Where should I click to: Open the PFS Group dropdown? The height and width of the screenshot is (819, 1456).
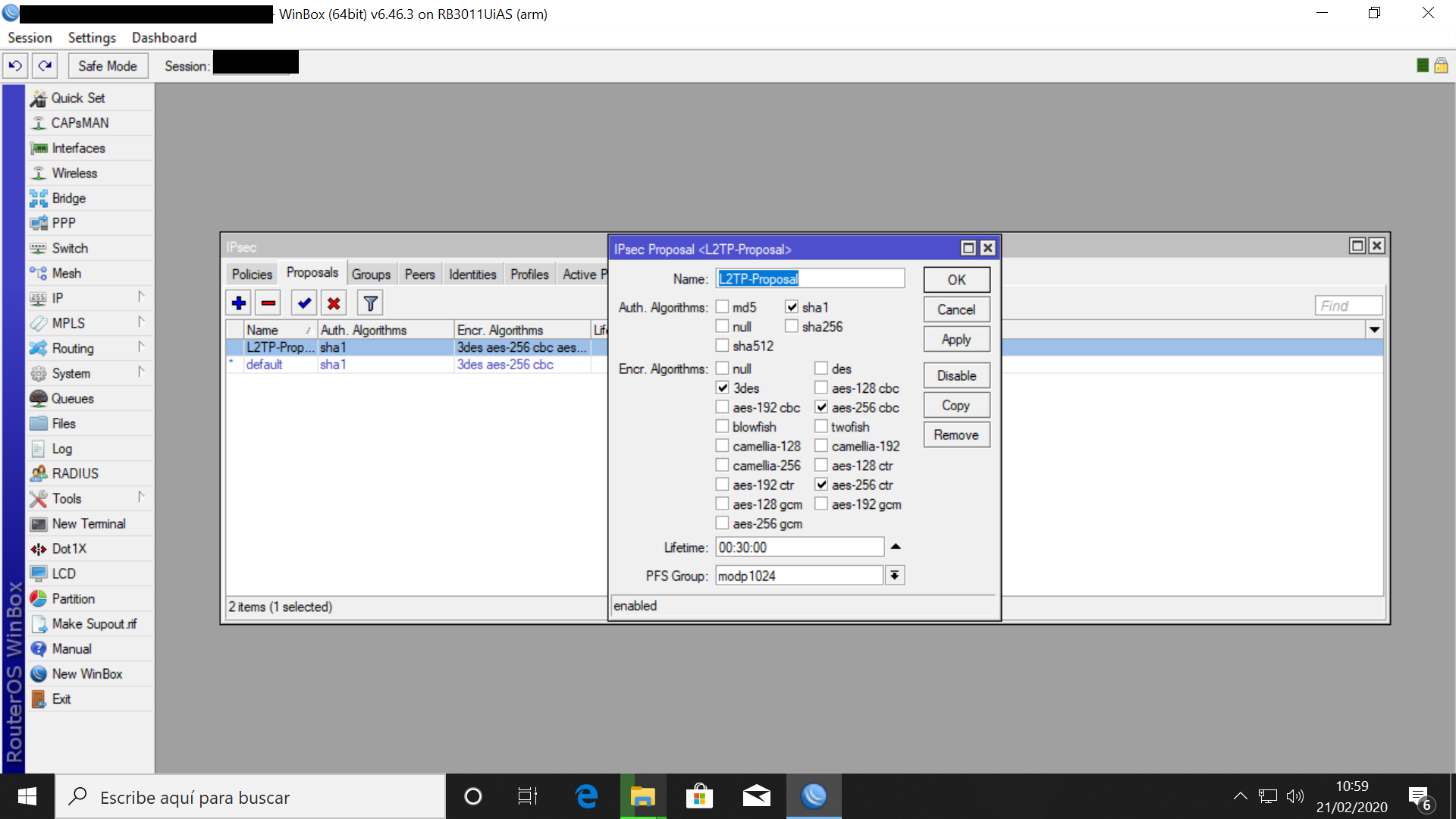pyautogui.click(x=895, y=576)
